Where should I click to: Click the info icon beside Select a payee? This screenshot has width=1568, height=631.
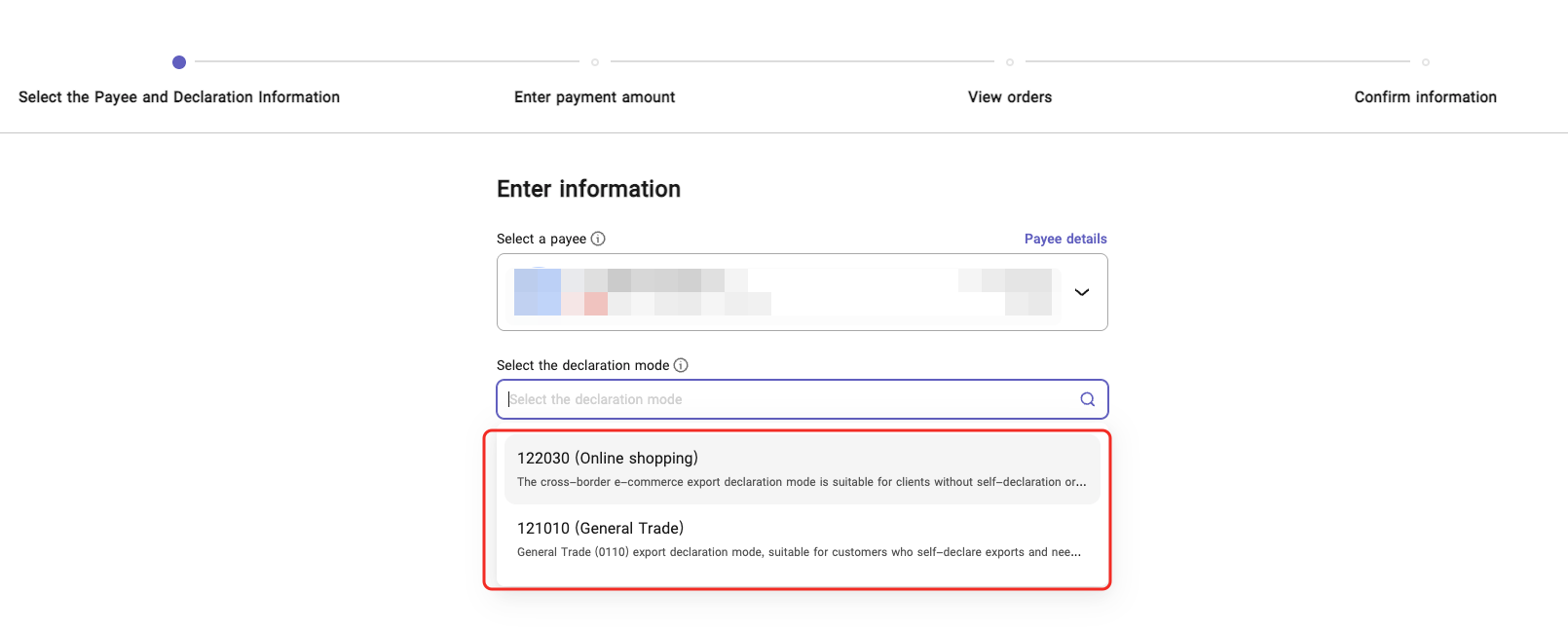pyautogui.click(x=598, y=239)
